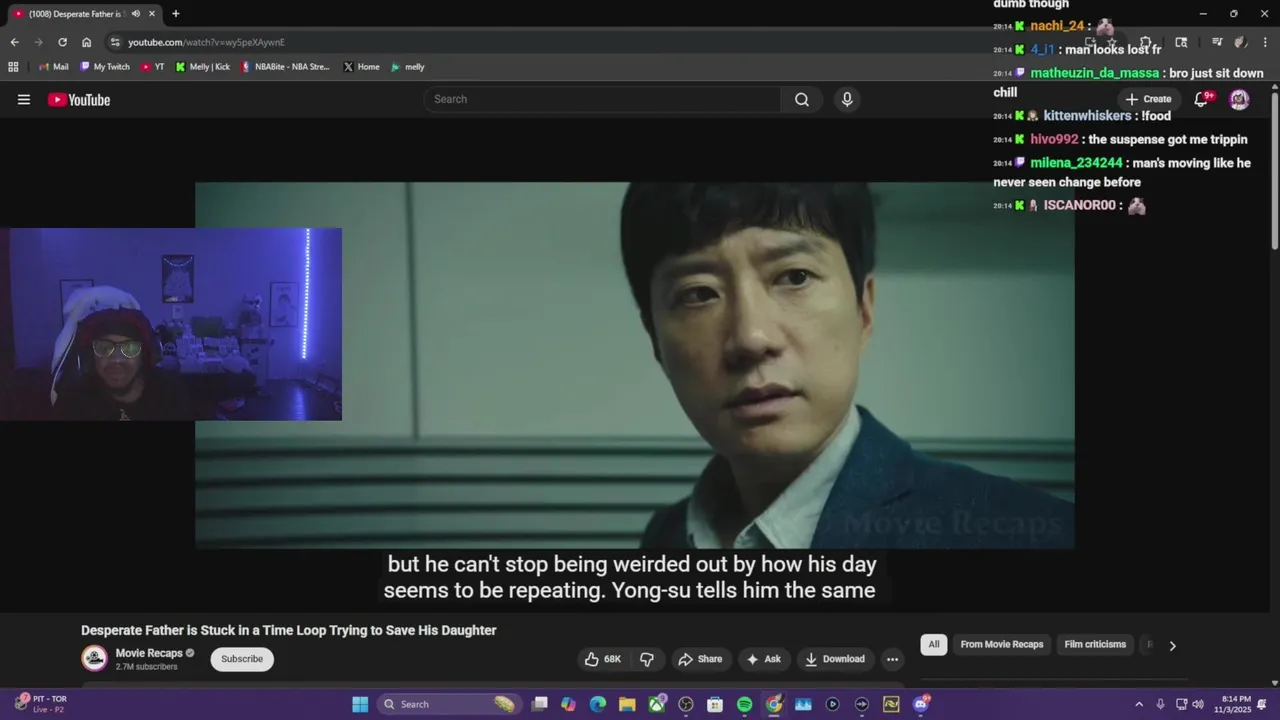Click the movie video player frame
Screen dimensions: 1280x720
coord(635,365)
